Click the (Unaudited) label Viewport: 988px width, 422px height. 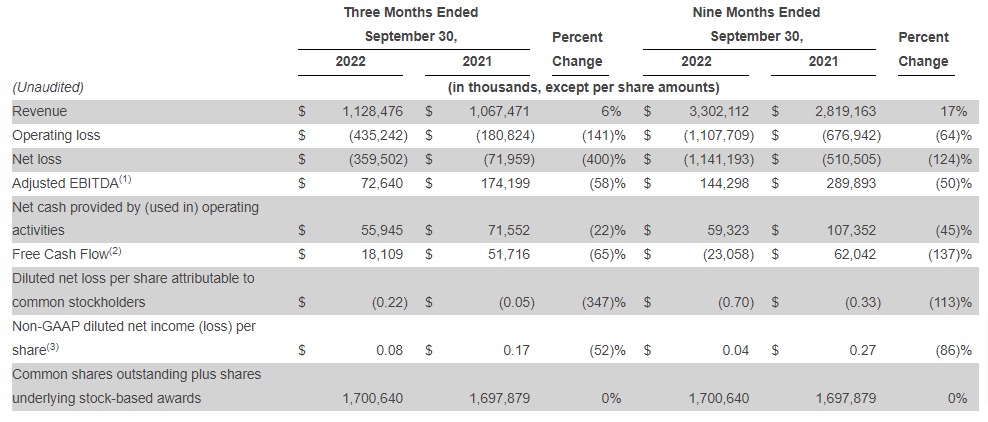click(48, 87)
